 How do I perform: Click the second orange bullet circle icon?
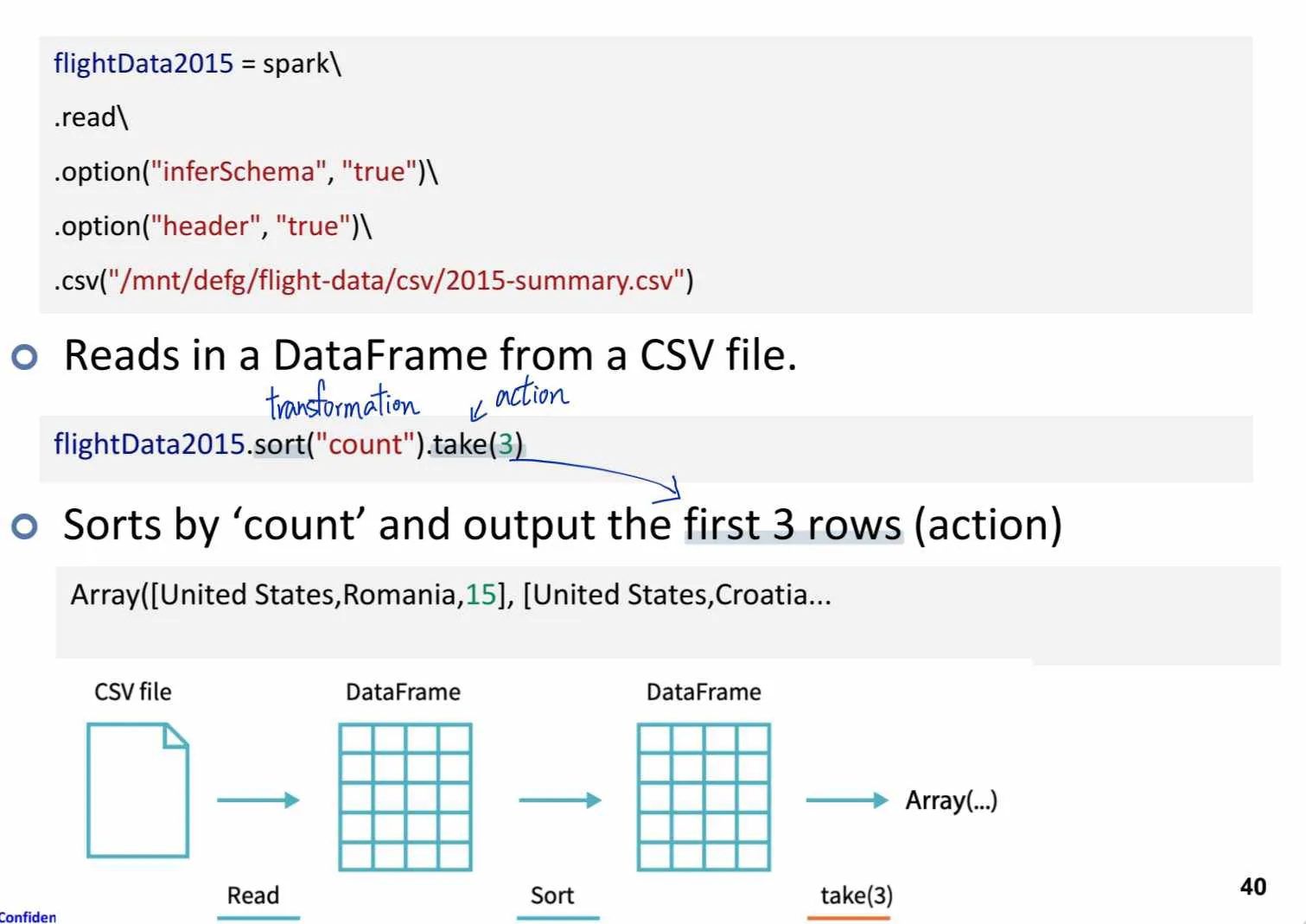[26, 524]
